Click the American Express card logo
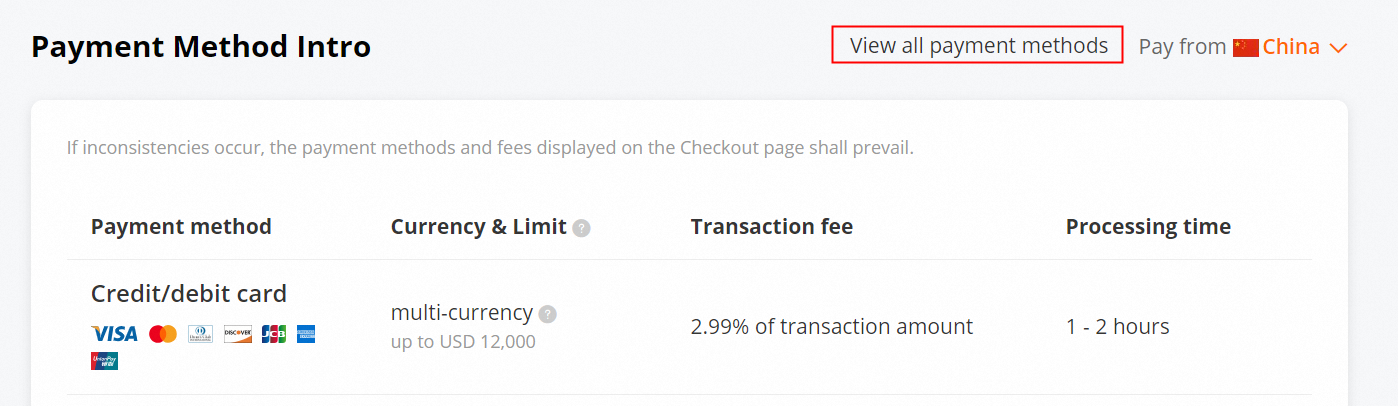Screen dimensions: 1398x406 coord(306,334)
